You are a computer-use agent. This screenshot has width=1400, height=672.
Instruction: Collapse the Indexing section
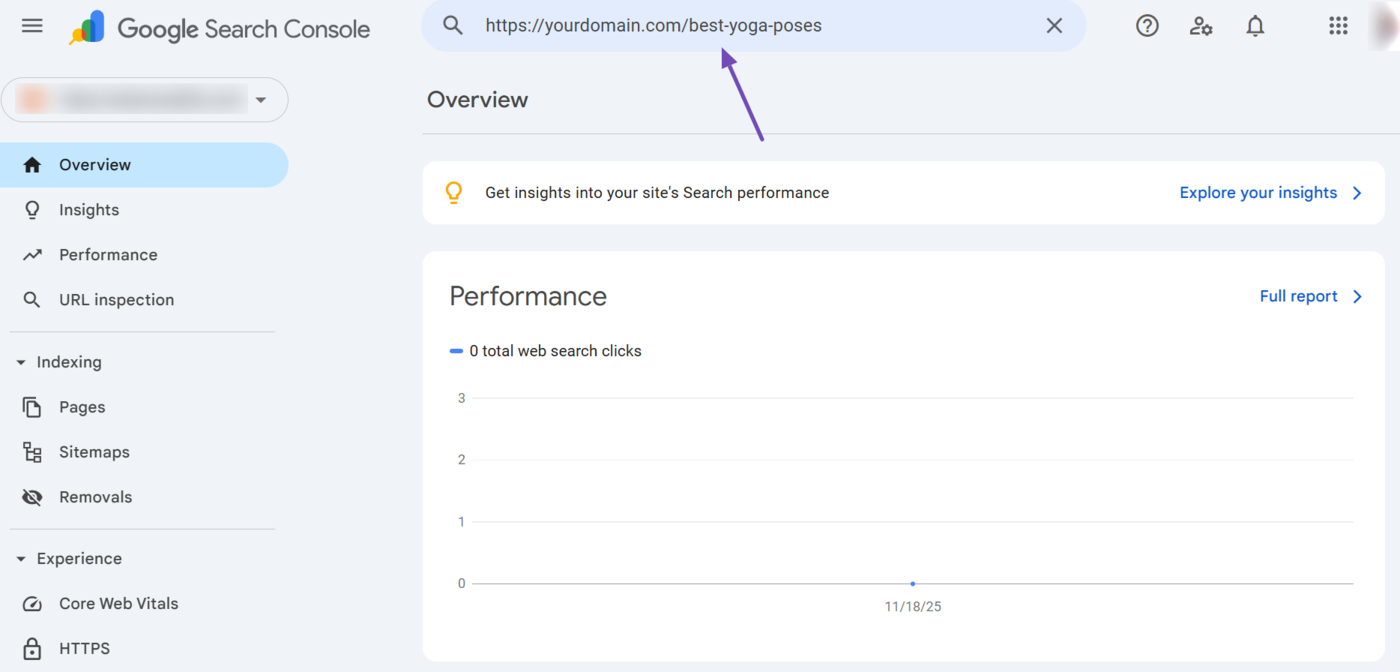coord(22,362)
